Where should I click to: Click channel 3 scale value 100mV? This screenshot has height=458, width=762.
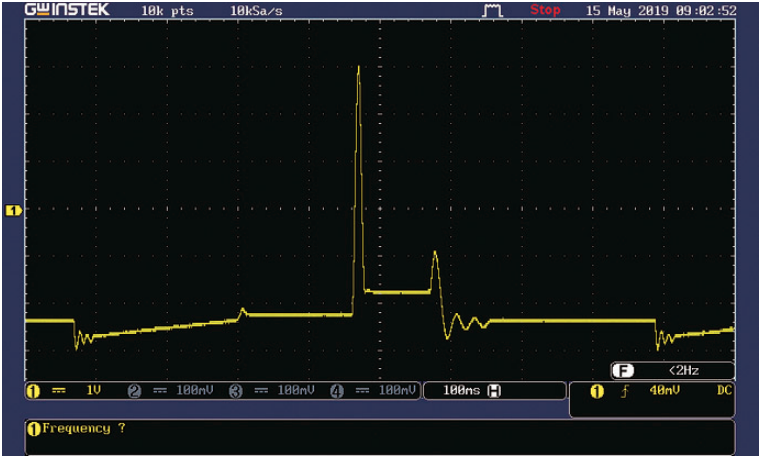click(x=296, y=390)
